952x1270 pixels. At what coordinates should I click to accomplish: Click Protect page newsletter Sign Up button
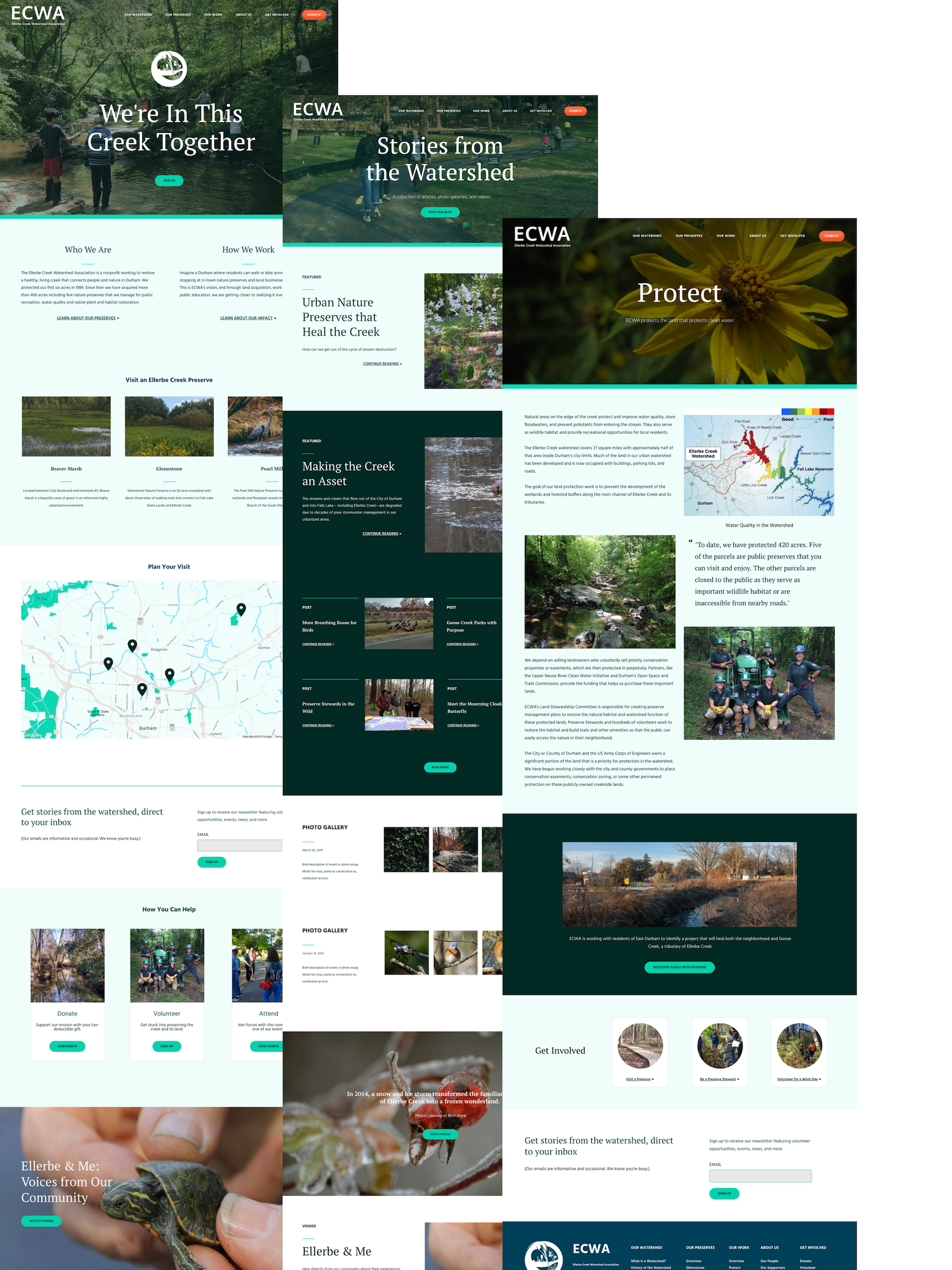coord(724,1193)
